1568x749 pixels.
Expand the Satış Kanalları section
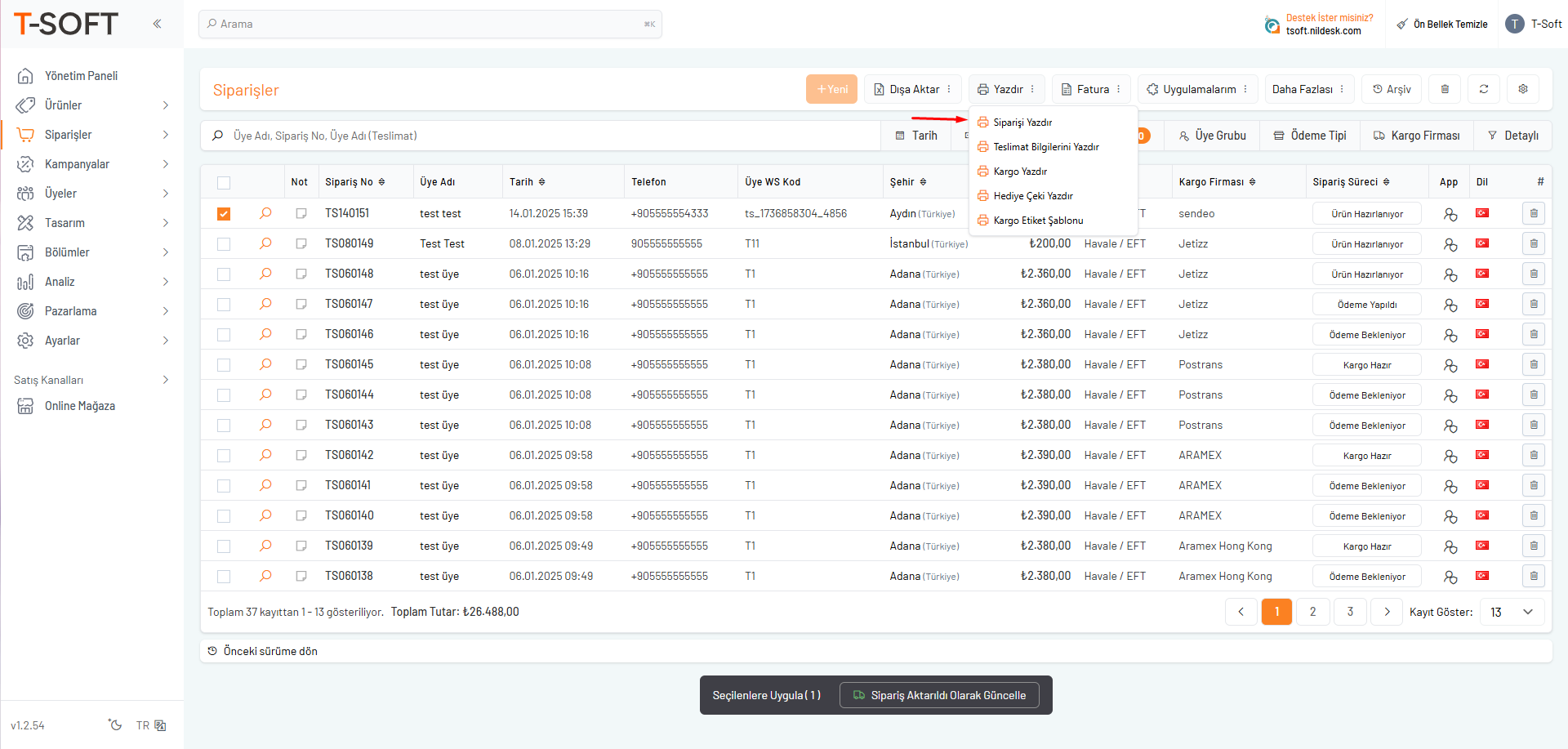(x=92, y=380)
